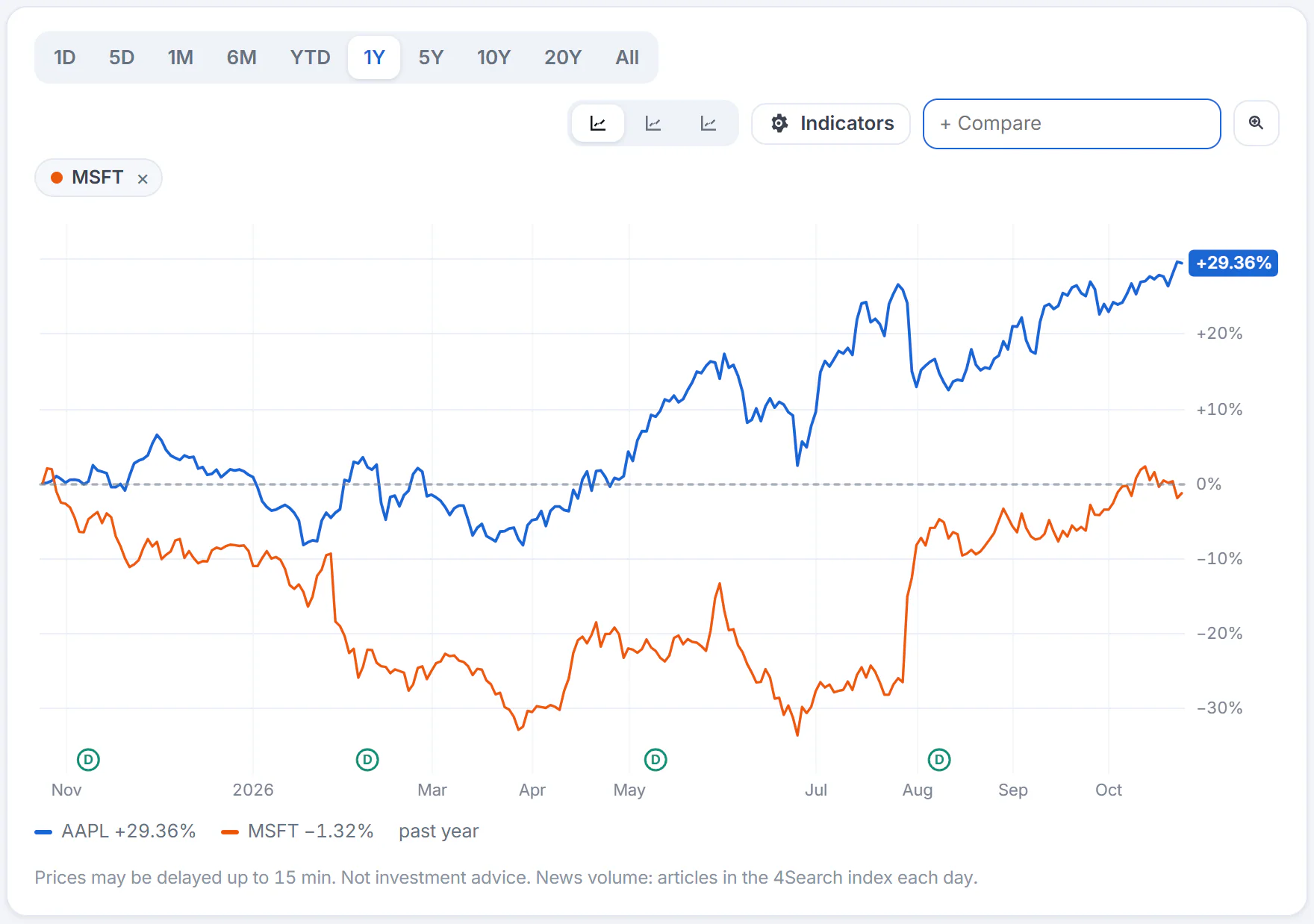The width and height of the screenshot is (1314, 924).
Task: Click the blue AAPL legend swatch
Action: (x=43, y=832)
